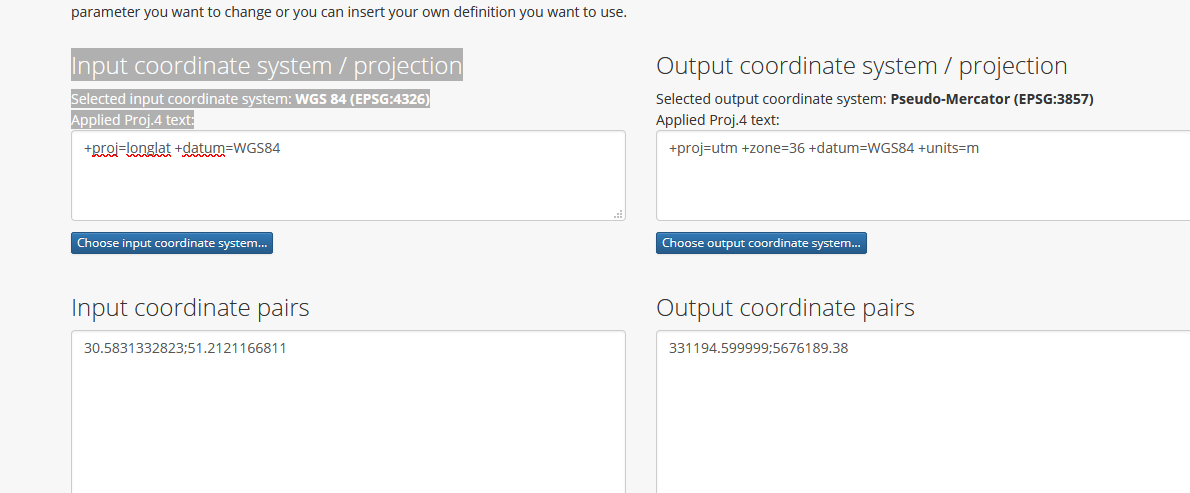The image size is (1190, 493).
Task: Click the input-side Applied Proj.4 text label
Action: 132,120
